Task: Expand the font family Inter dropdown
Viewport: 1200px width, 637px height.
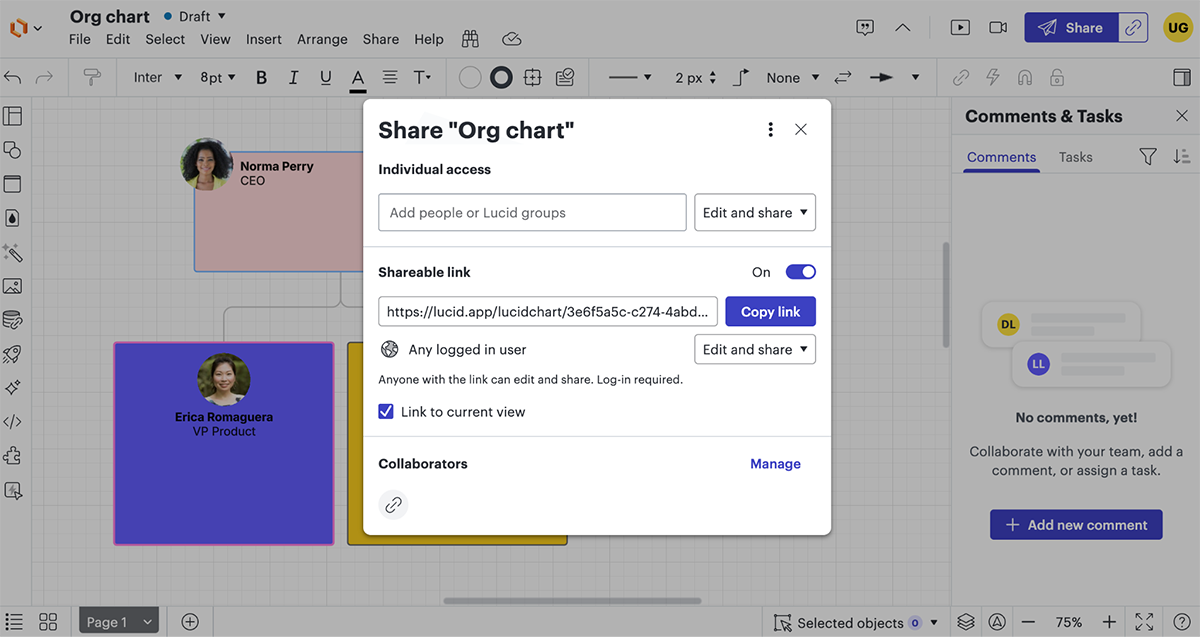Action: tap(158, 77)
